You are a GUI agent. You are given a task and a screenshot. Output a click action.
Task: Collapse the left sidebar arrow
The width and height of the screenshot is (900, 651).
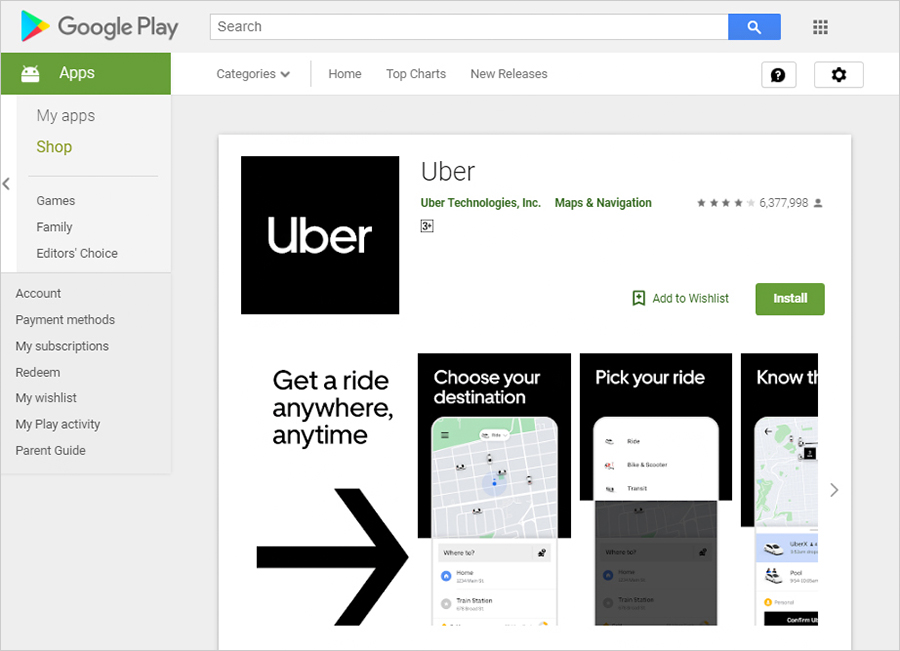(6, 184)
